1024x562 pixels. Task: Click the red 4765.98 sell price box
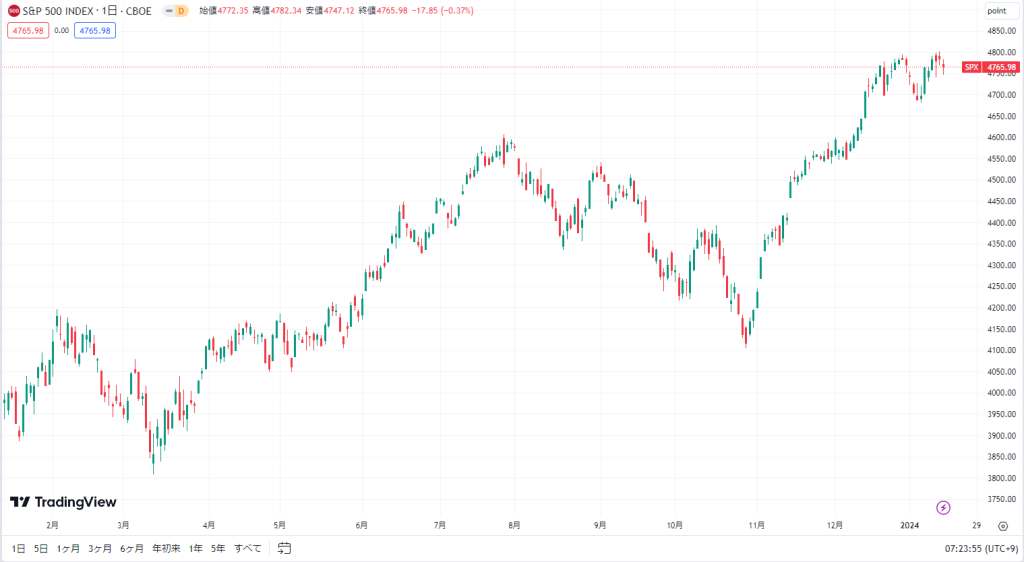tap(28, 31)
